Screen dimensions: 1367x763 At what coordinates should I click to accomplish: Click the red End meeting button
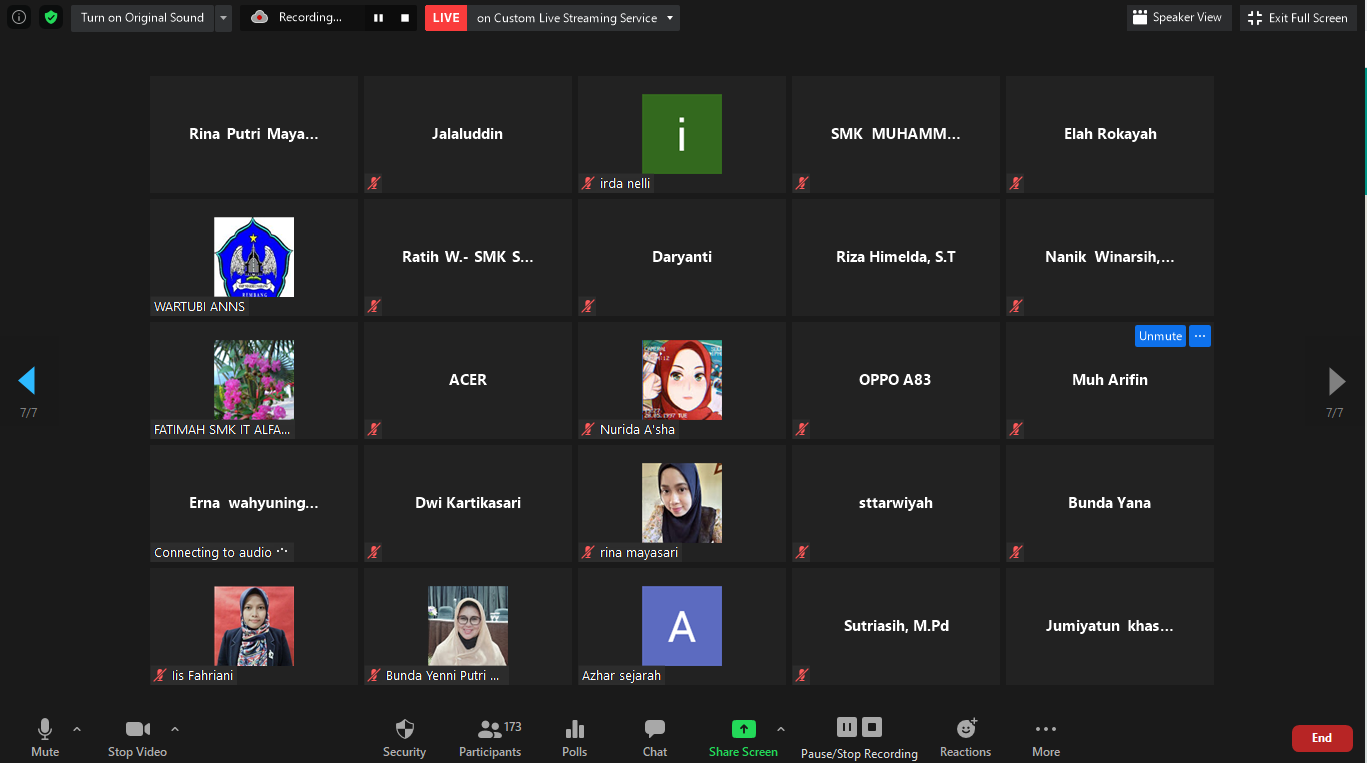pyautogui.click(x=1322, y=738)
